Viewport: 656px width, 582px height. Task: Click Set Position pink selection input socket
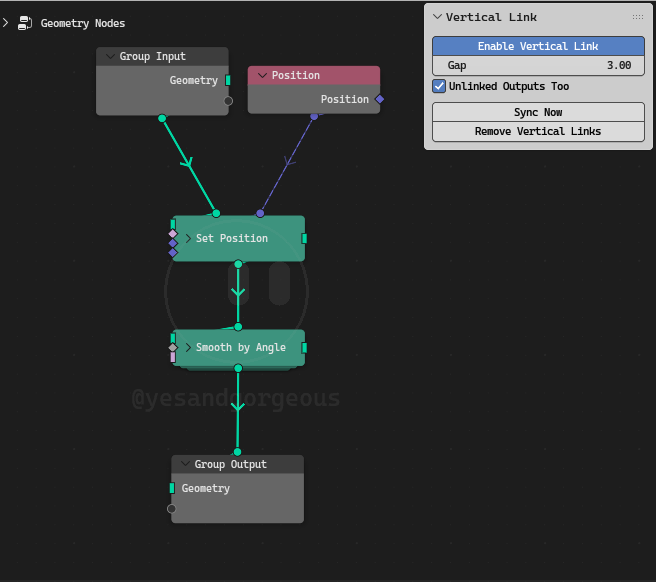[173, 233]
